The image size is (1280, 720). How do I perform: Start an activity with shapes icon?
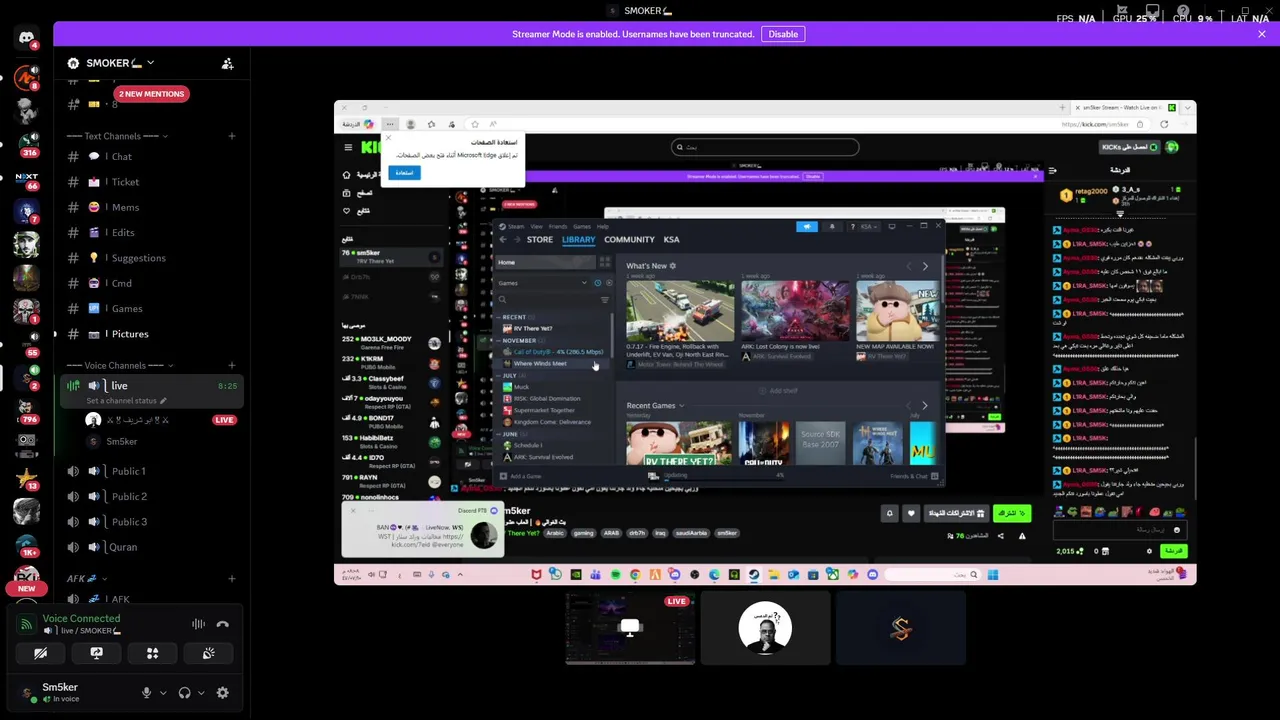coord(153,653)
